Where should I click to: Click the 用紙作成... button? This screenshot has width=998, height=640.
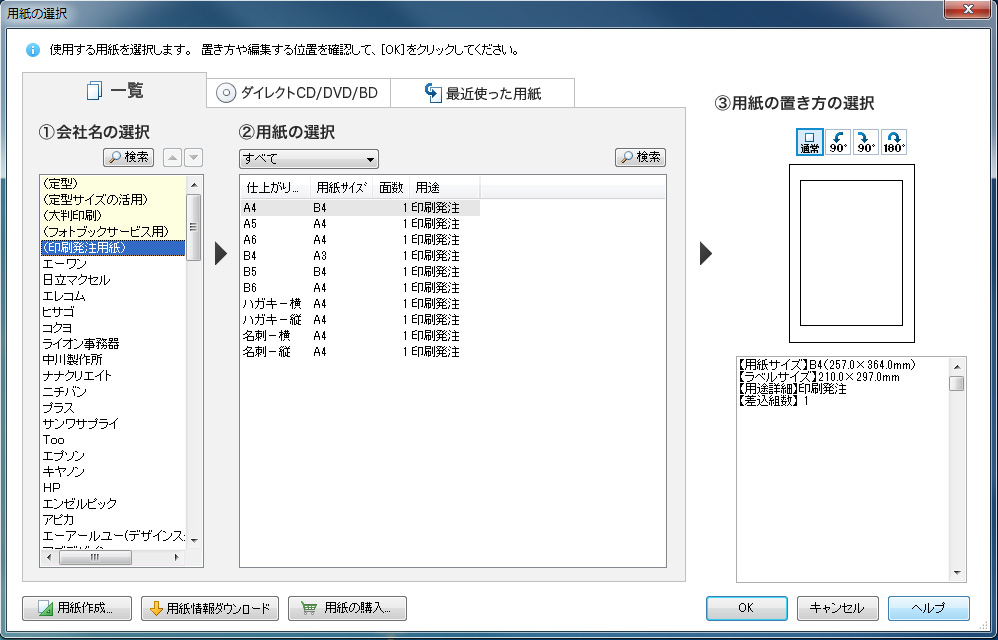pos(81,608)
